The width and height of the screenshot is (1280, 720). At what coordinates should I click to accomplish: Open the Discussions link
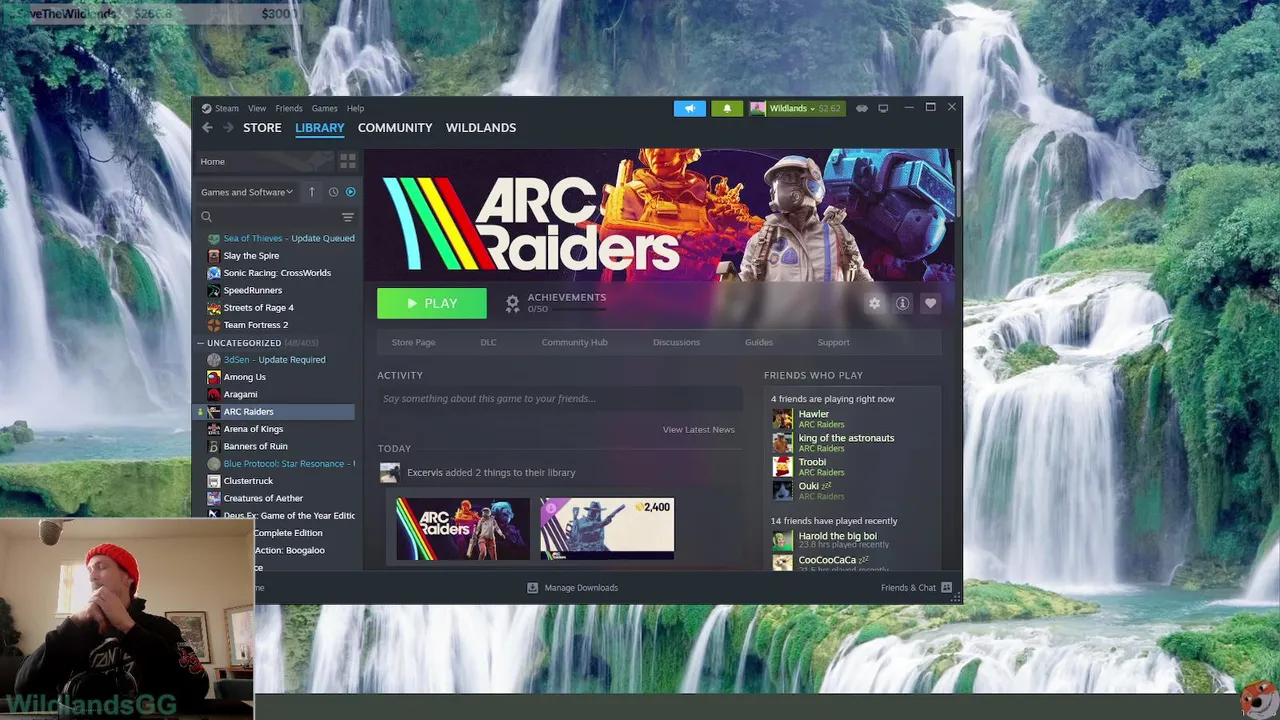[676, 342]
